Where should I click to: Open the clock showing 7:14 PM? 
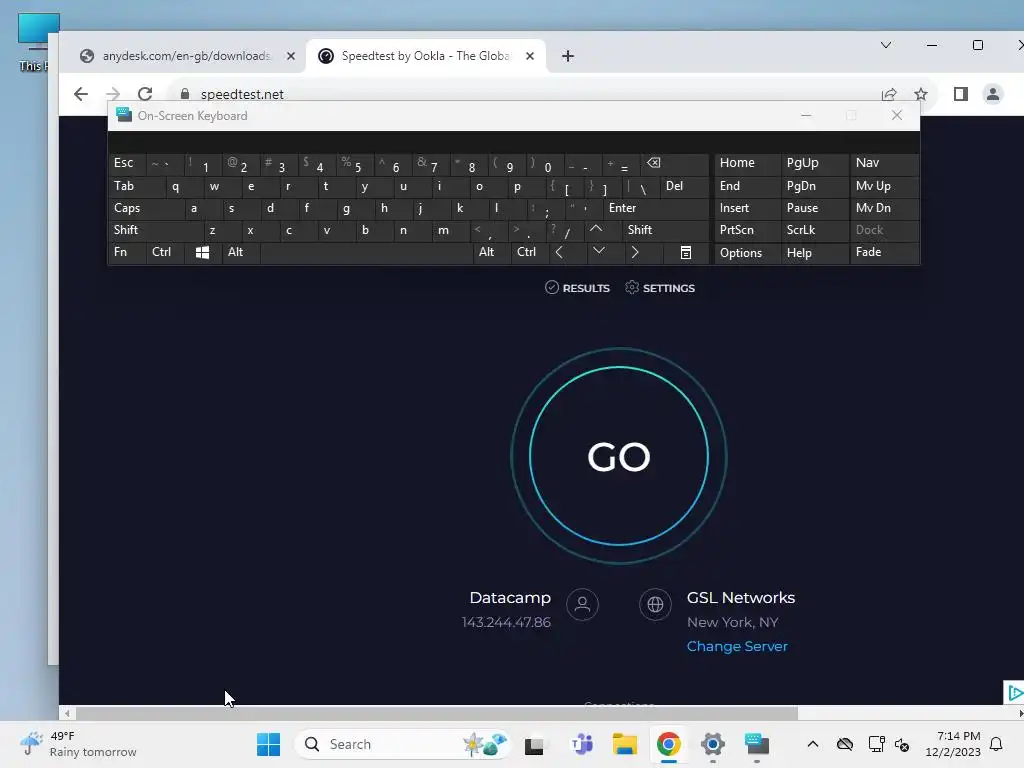(952, 744)
